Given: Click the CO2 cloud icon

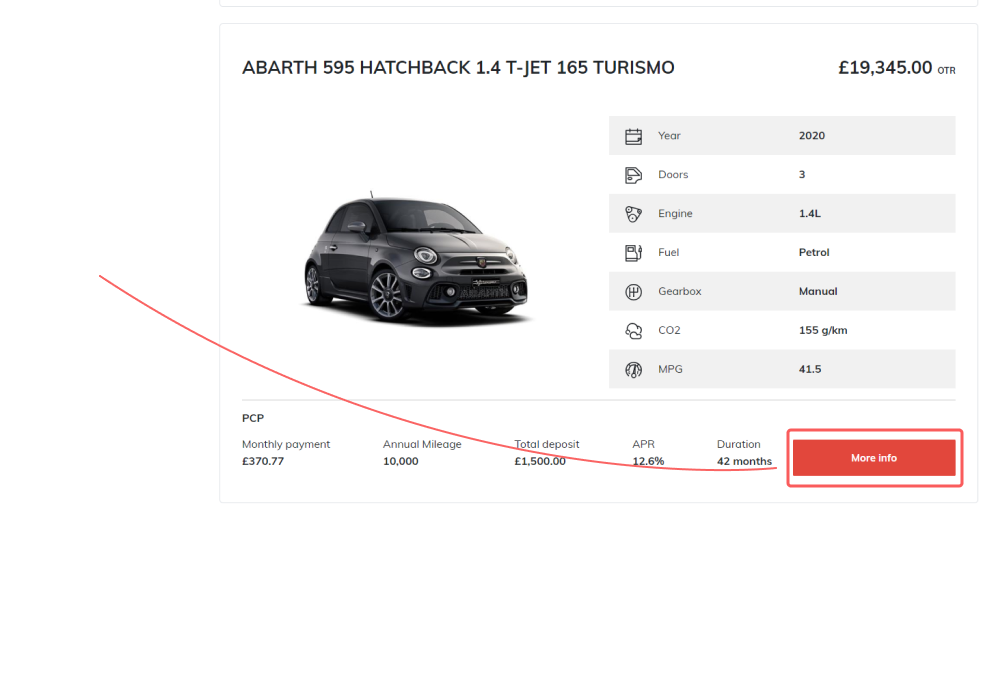Looking at the screenshot, I should 633,331.
